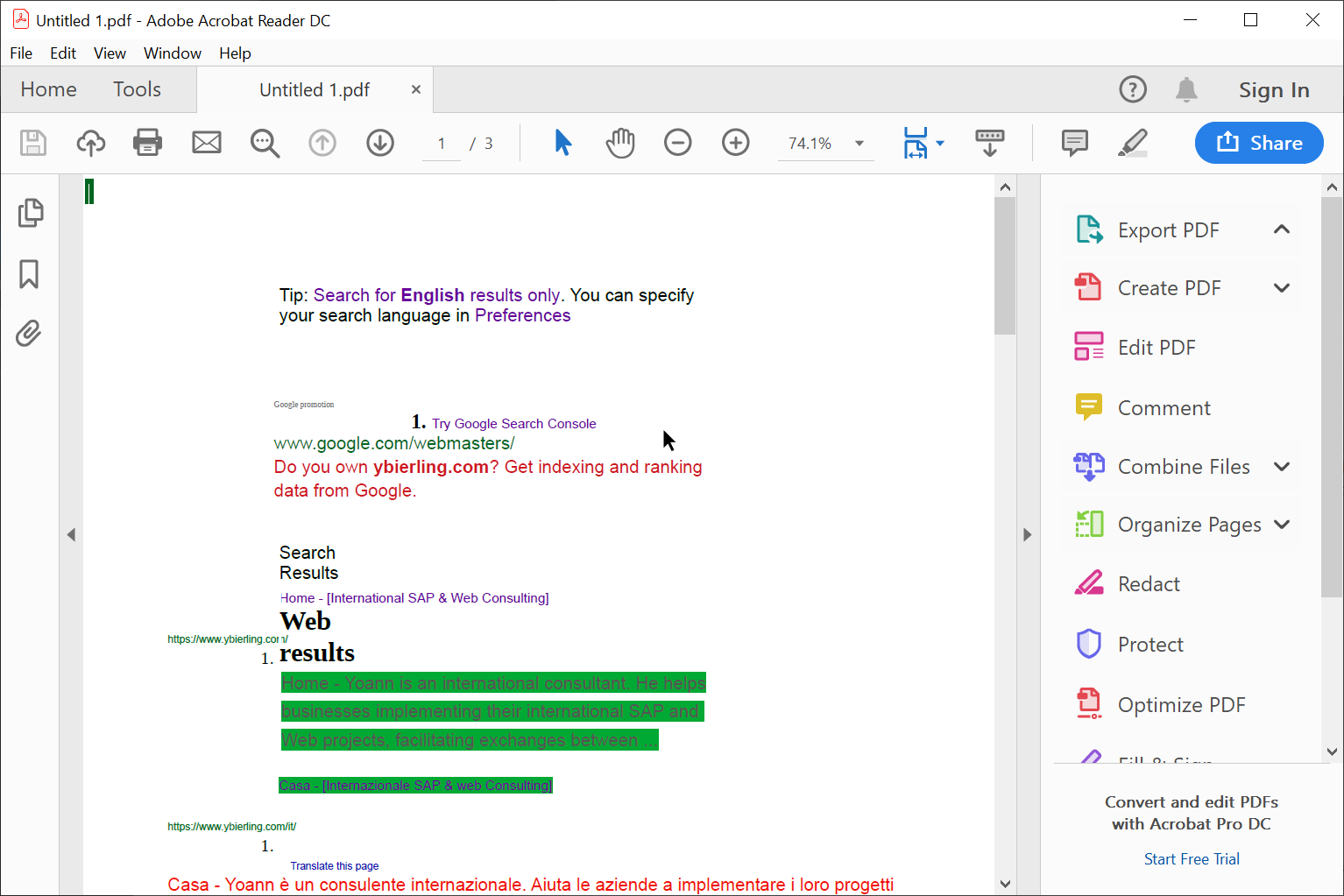Click Try Google Search Console link
This screenshot has height=896, width=1344.
coord(513,424)
